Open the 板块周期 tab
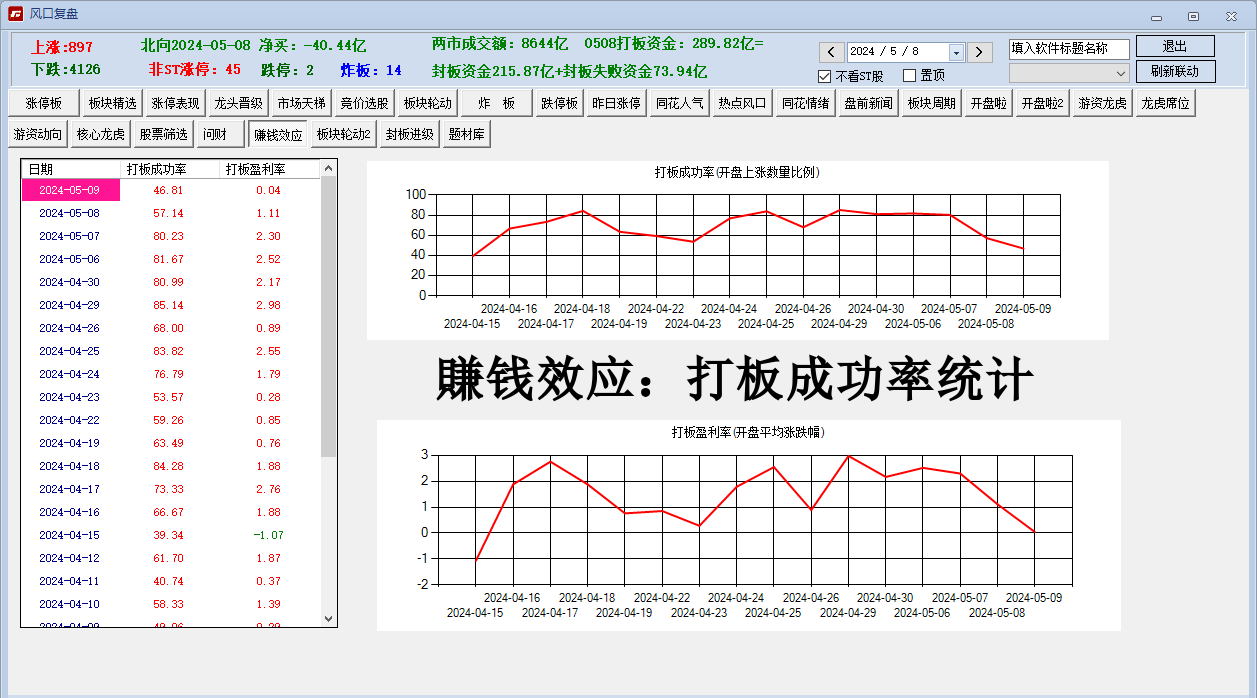Image resolution: width=1257 pixels, height=698 pixels. click(x=931, y=103)
